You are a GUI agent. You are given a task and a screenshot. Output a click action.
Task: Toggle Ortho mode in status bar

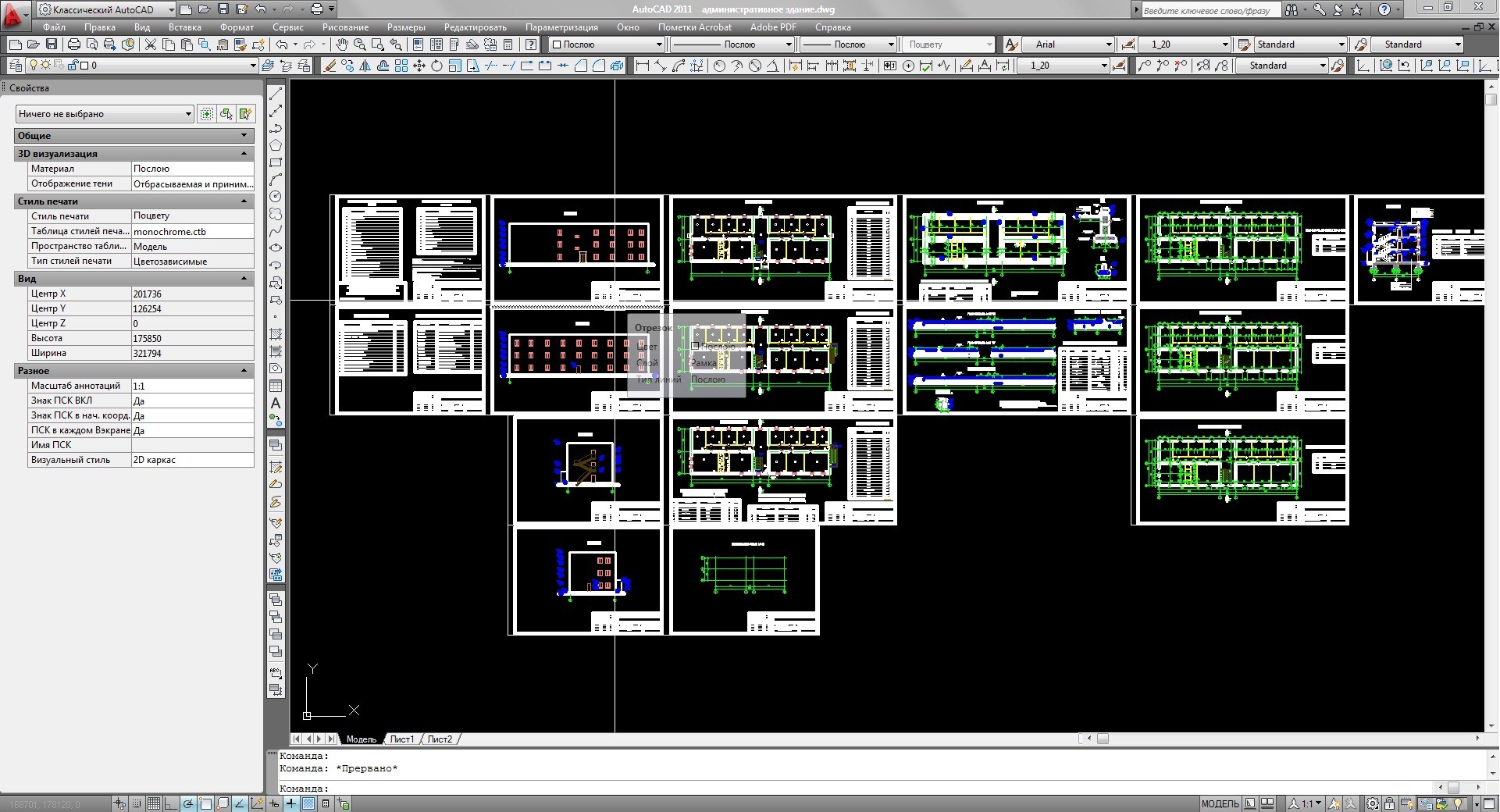(171, 803)
